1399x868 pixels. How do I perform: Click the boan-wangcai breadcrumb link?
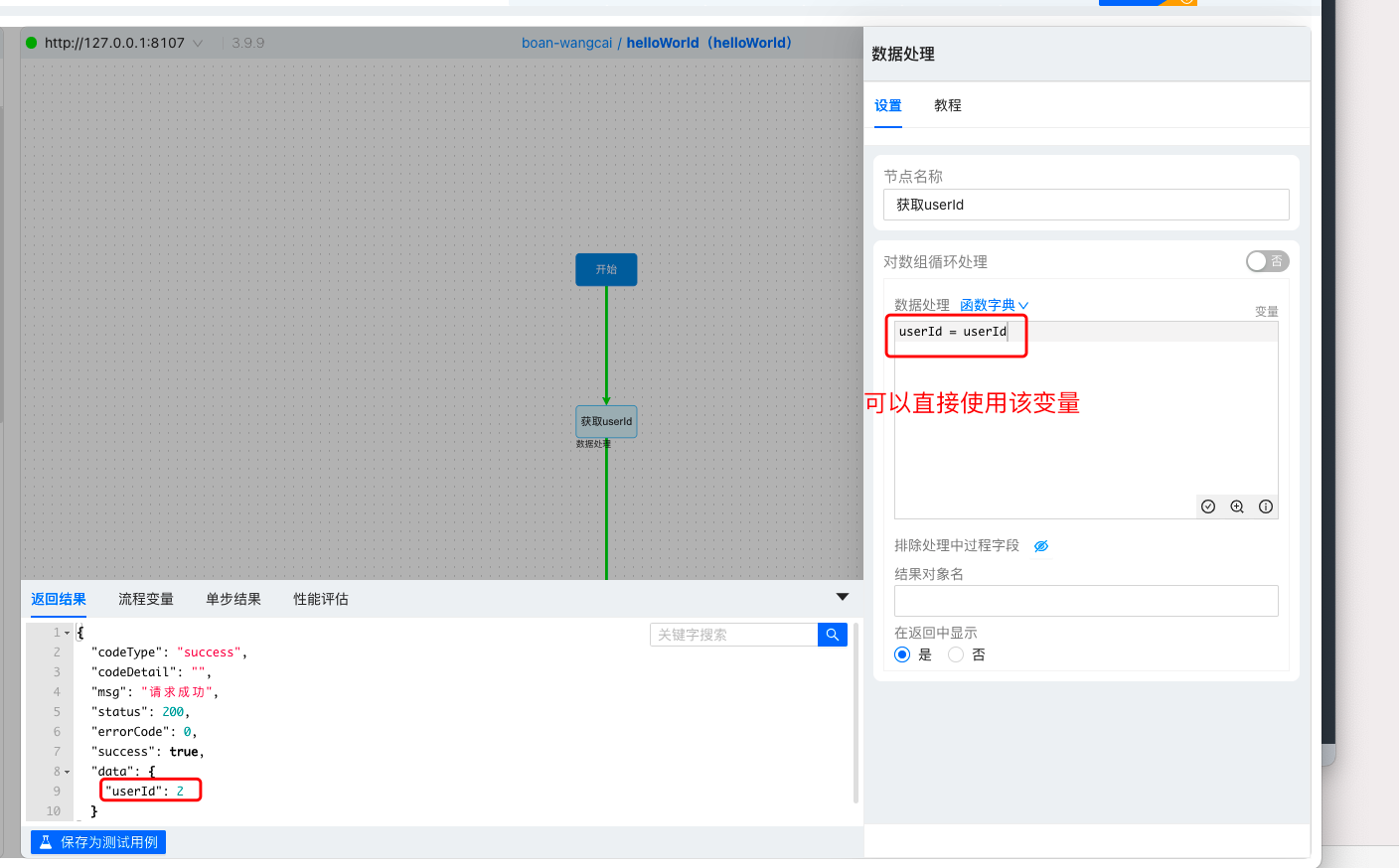click(567, 43)
